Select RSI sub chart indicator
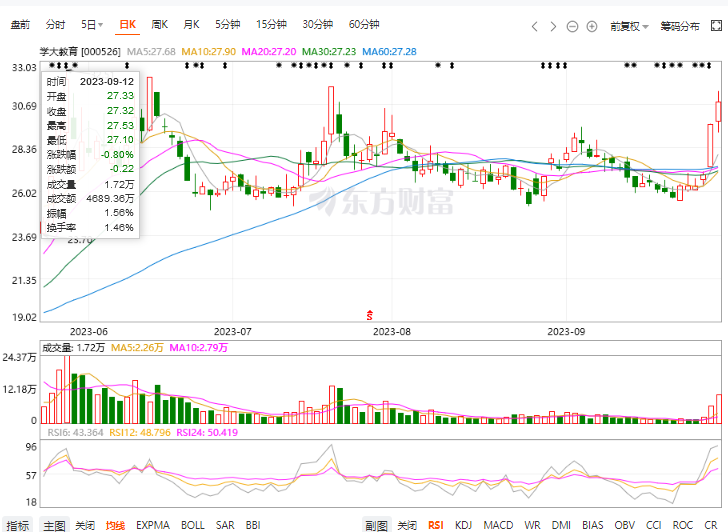 click(436, 525)
